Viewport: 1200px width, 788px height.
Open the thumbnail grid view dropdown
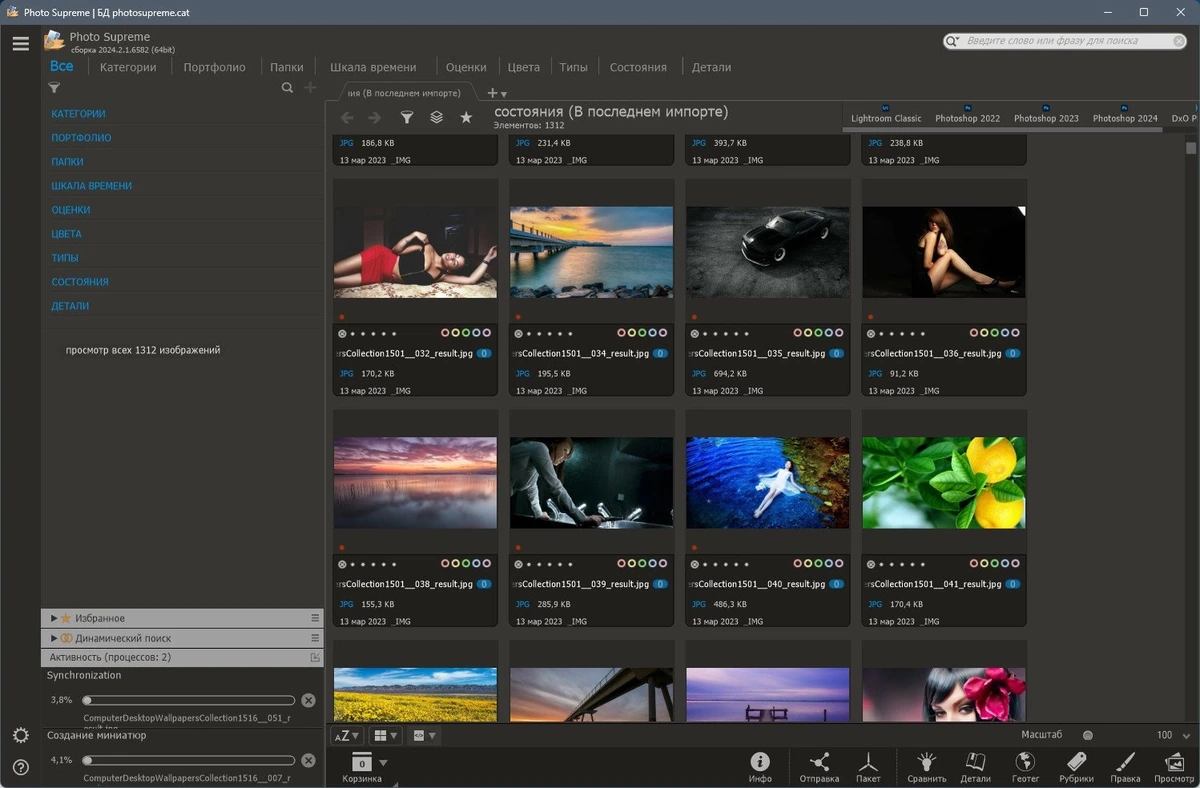tap(385, 735)
